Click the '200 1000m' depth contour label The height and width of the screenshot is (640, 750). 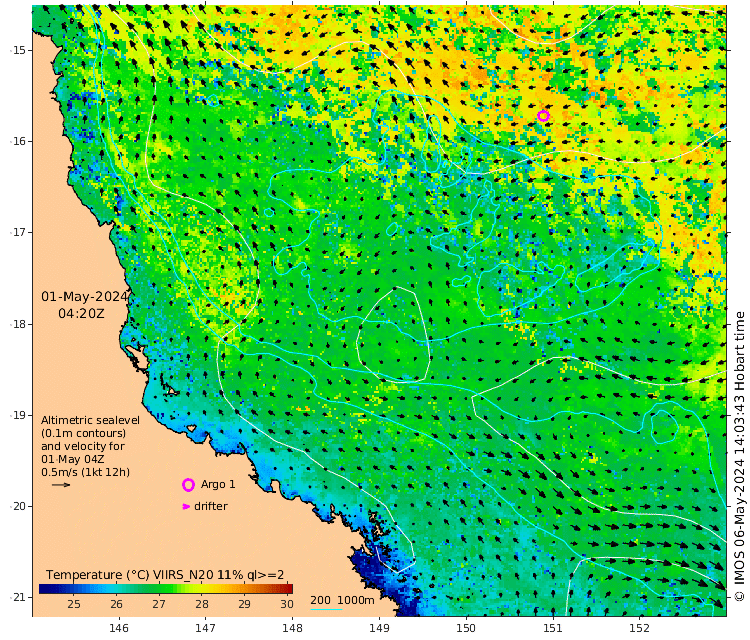pos(342,600)
